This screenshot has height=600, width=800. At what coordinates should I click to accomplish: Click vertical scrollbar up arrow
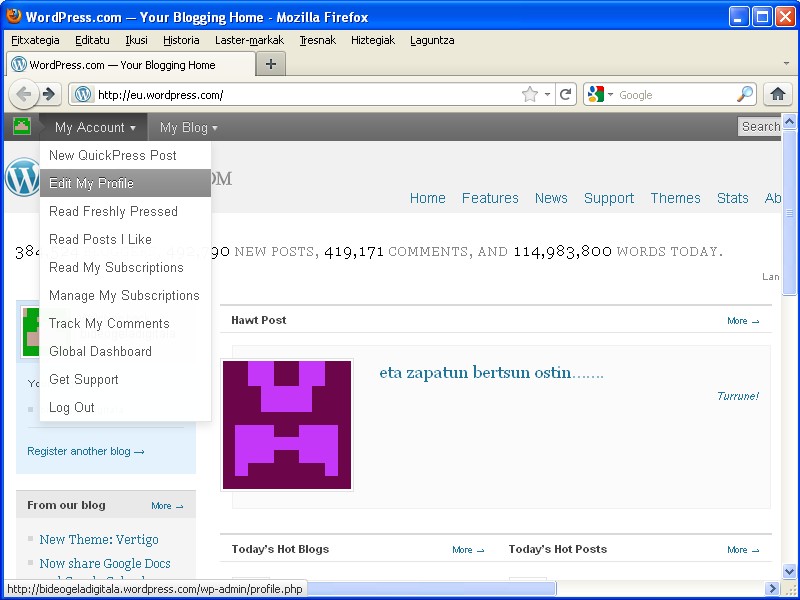coord(789,121)
